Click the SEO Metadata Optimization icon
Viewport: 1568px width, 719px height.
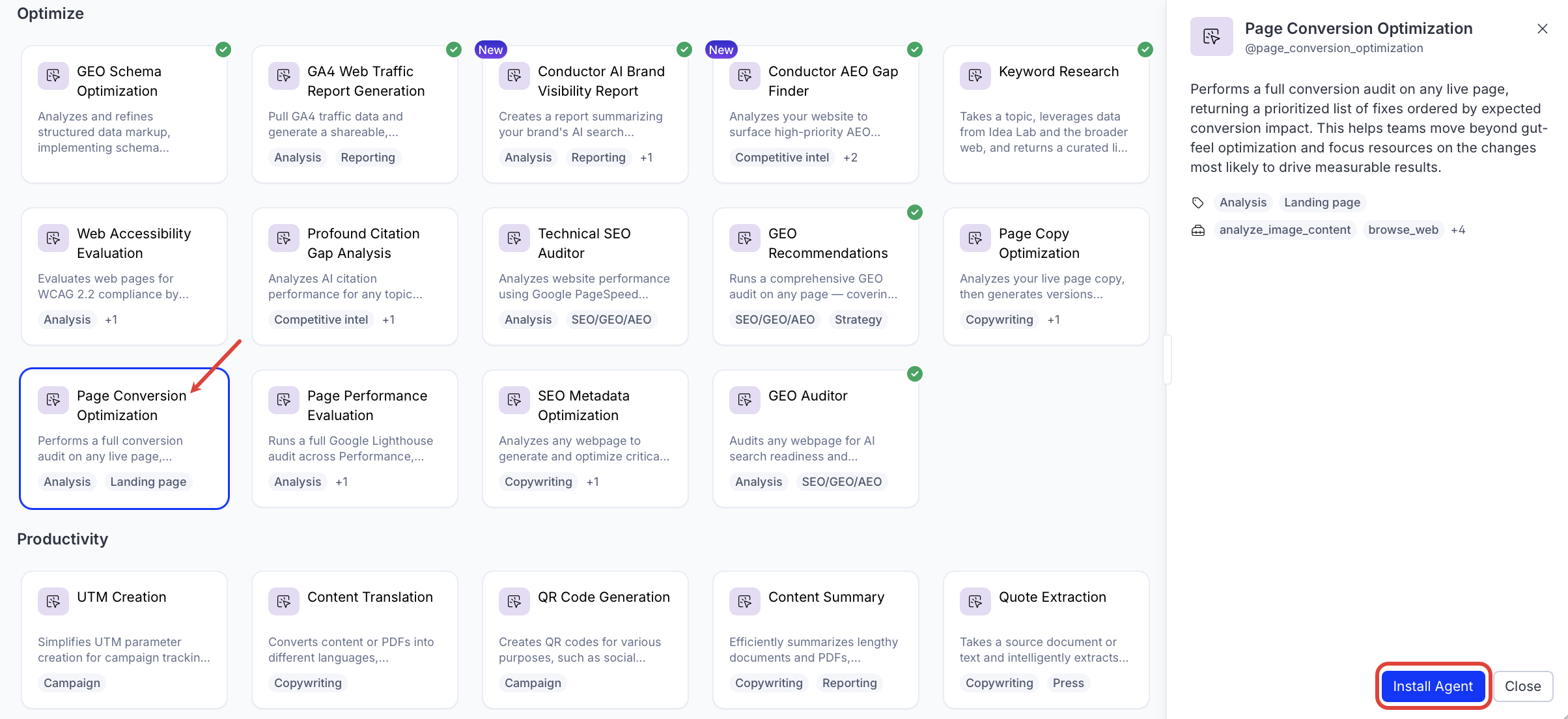click(514, 400)
